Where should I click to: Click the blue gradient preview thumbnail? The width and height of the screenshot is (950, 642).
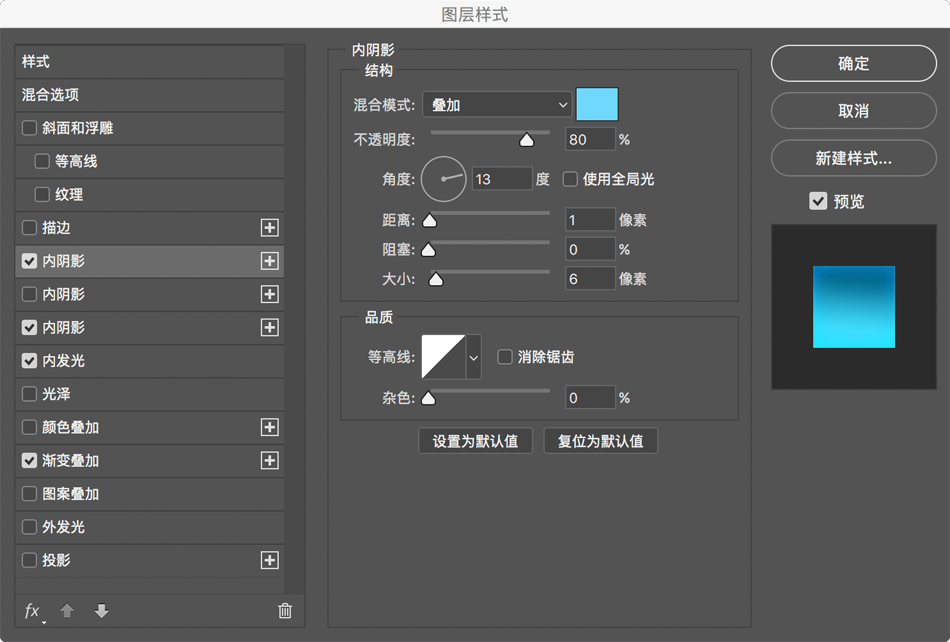(x=854, y=307)
